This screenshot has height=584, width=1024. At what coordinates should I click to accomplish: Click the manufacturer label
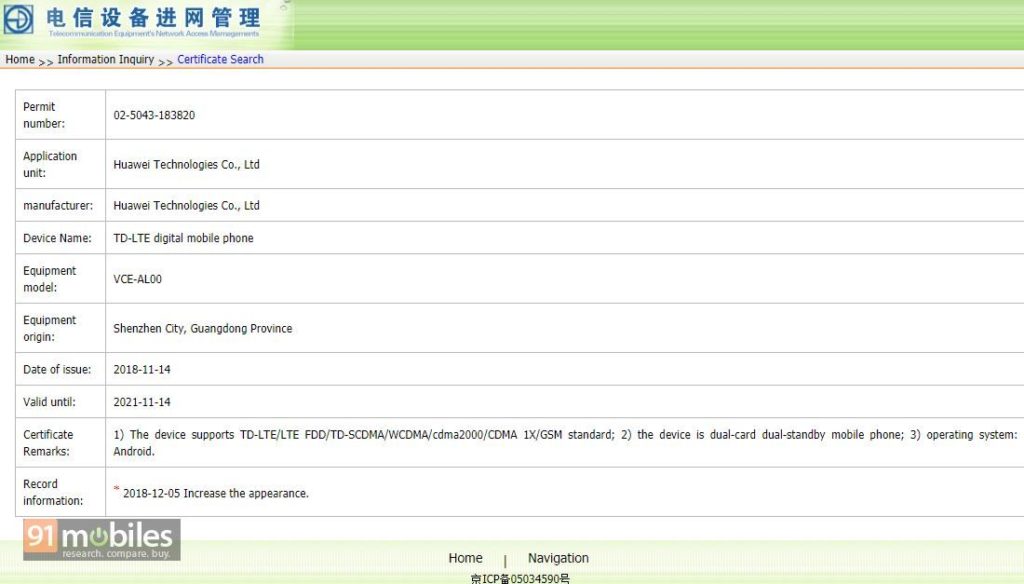(x=58, y=205)
